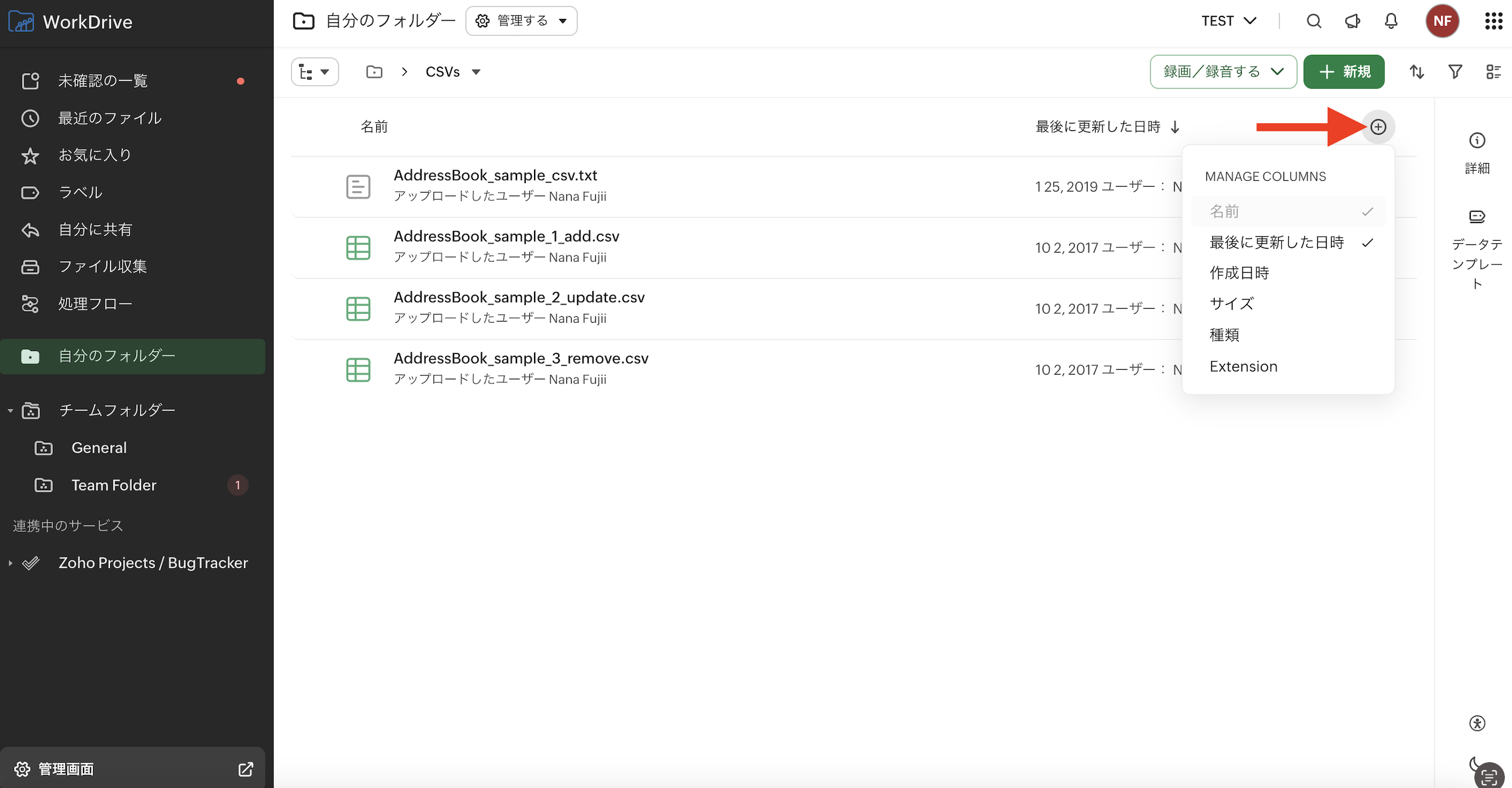
Task: Click the sort arrows icon
Action: coord(1417,72)
